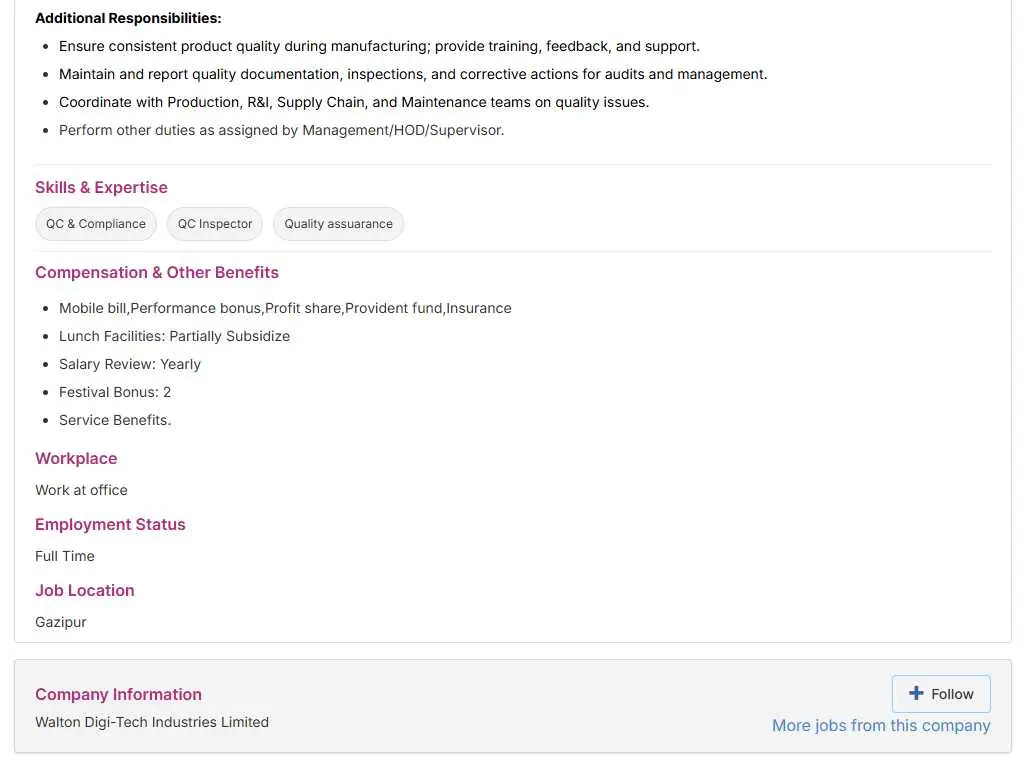Image resolution: width=1024 pixels, height=761 pixels.
Task: Click the Full Time status text
Action: [x=65, y=556]
